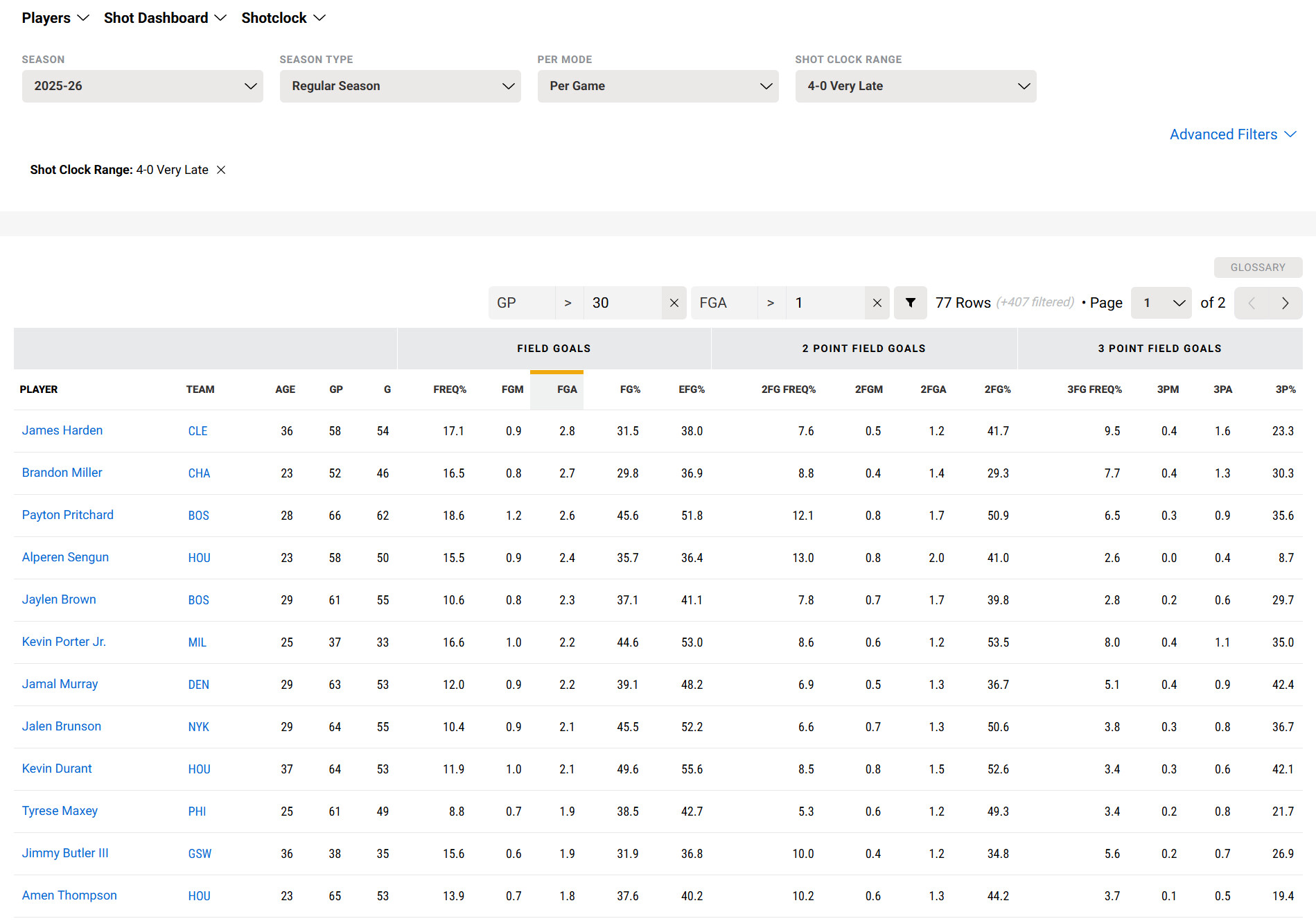Open James Harden's player page
The image size is (1316, 921).
click(x=62, y=430)
